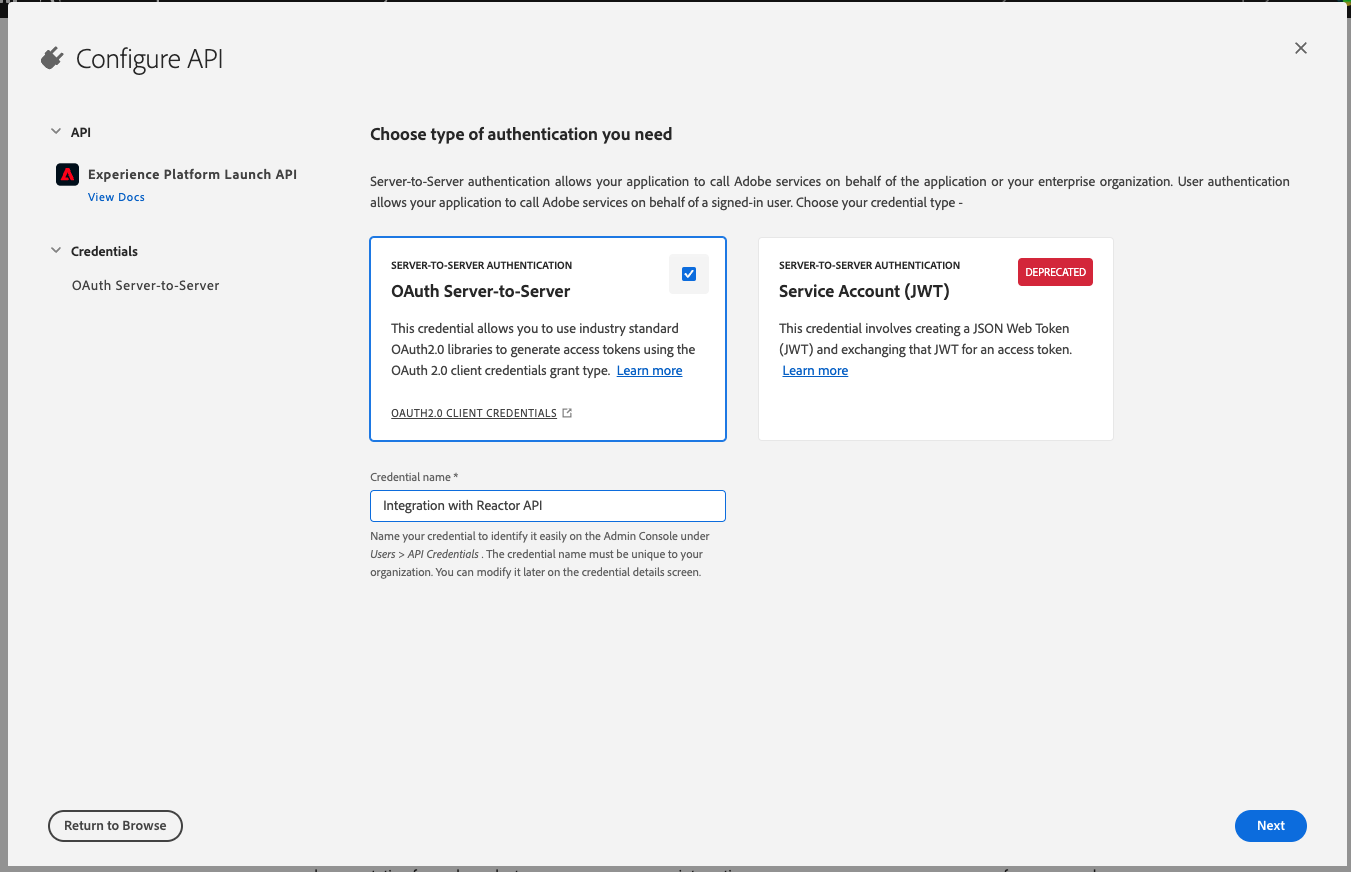This screenshot has height=872, width=1351.
Task: Open Learn more link under JWT description
Action: pyautogui.click(x=815, y=371)
